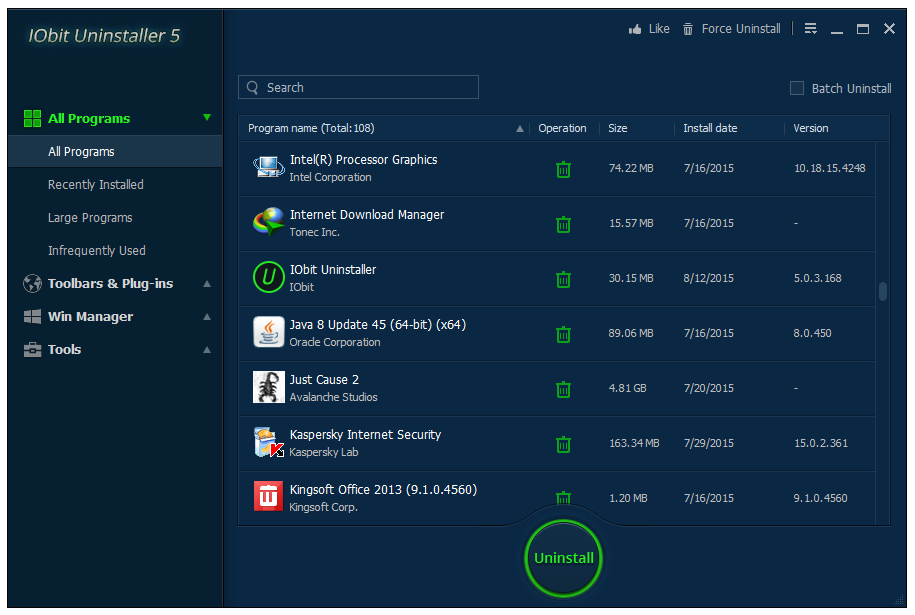Select the Java coffee cup icon
Viewport: 915px width, 615px height.
click(x=268, y=332)
